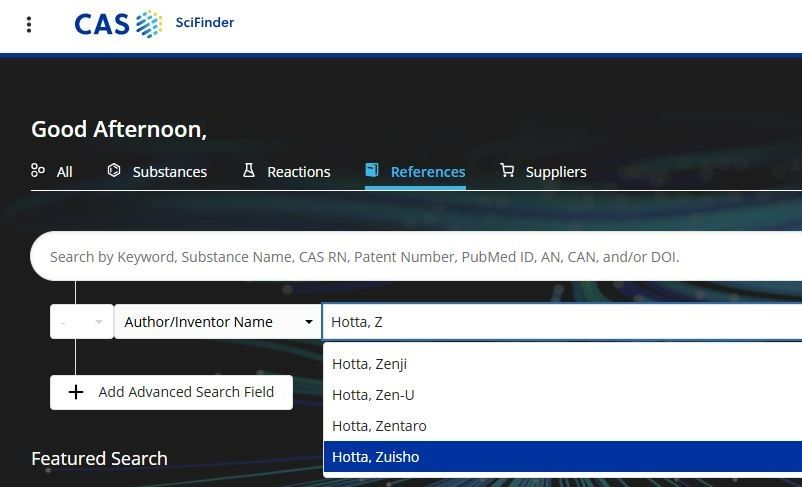Switch to the Substances tab
The height and width of the screenshot is (487, 802).
157,171
